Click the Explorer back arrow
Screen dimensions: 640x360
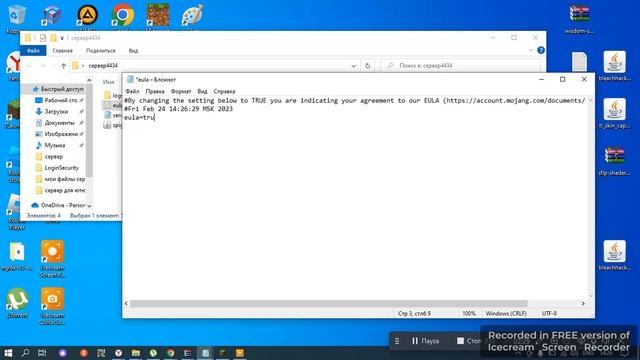click(29, 66)
